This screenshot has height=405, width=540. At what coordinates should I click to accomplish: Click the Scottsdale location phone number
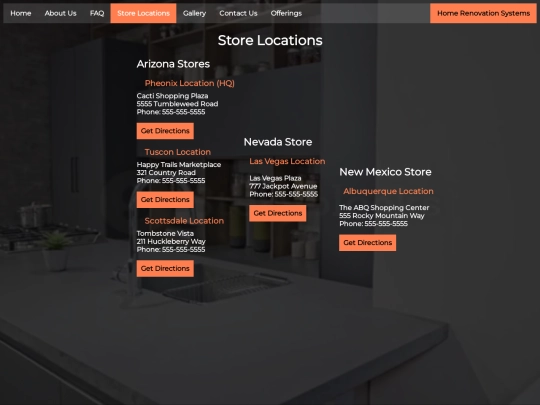[171, 250]
